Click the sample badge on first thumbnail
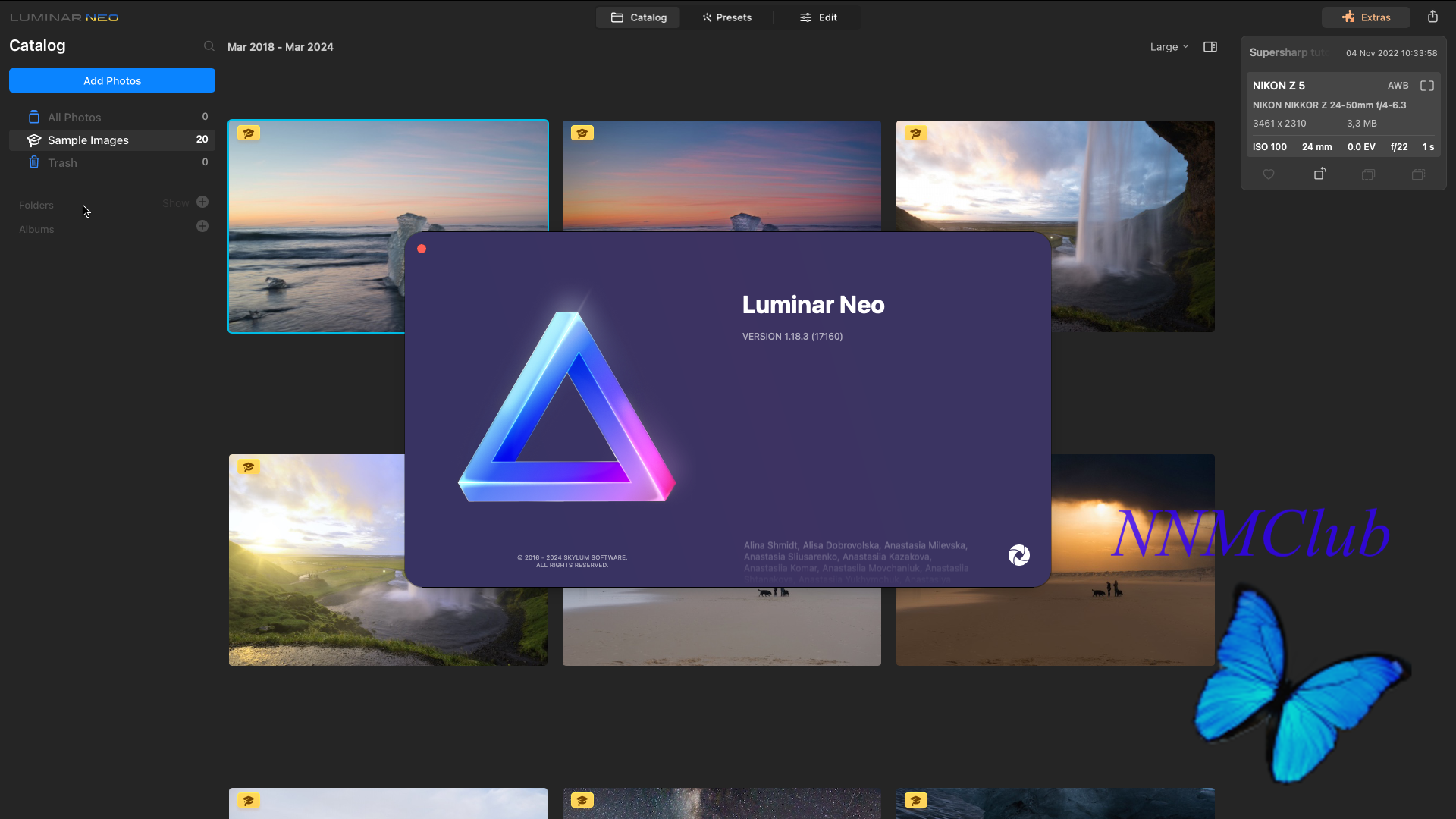Screen dimensions: 1456x819 (249, 133)
